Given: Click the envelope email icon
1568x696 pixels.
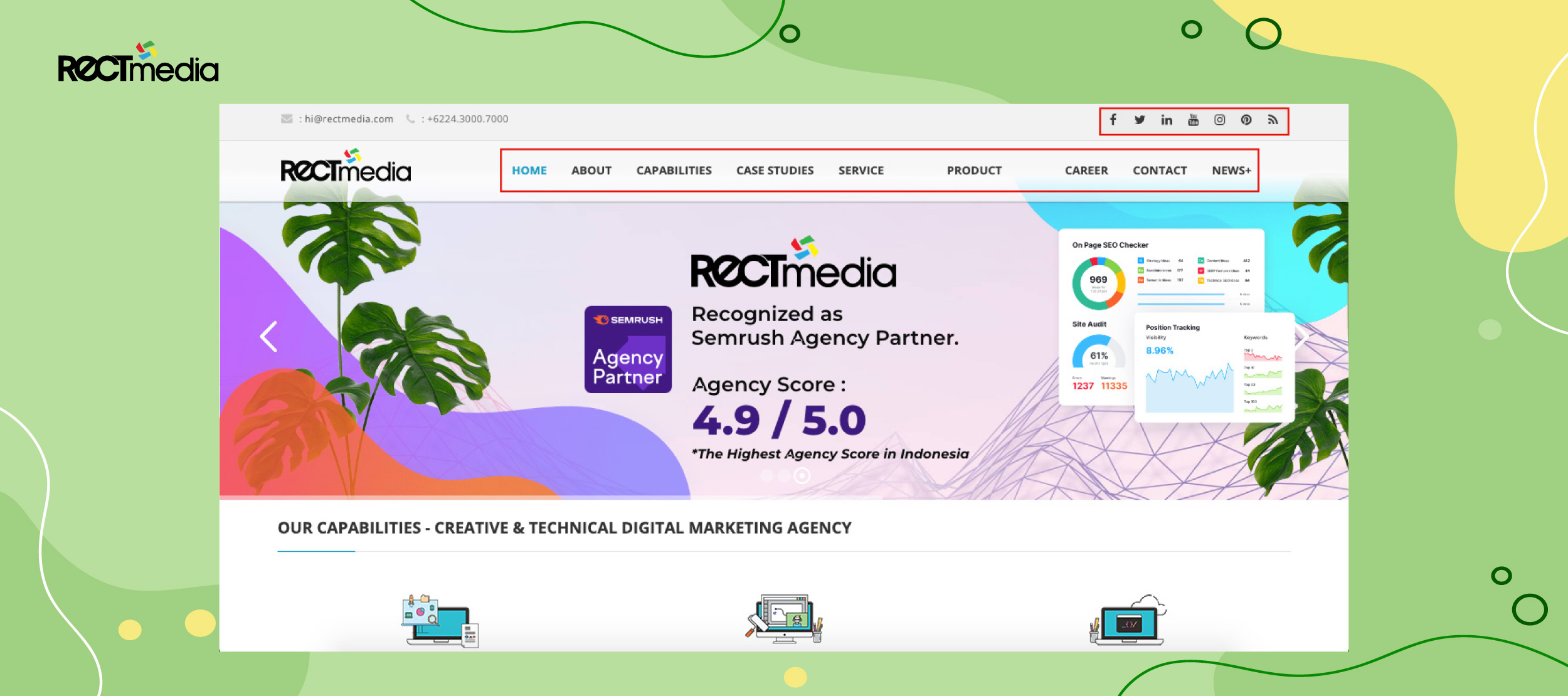Looking at the screenshot, I should (287, 119).
